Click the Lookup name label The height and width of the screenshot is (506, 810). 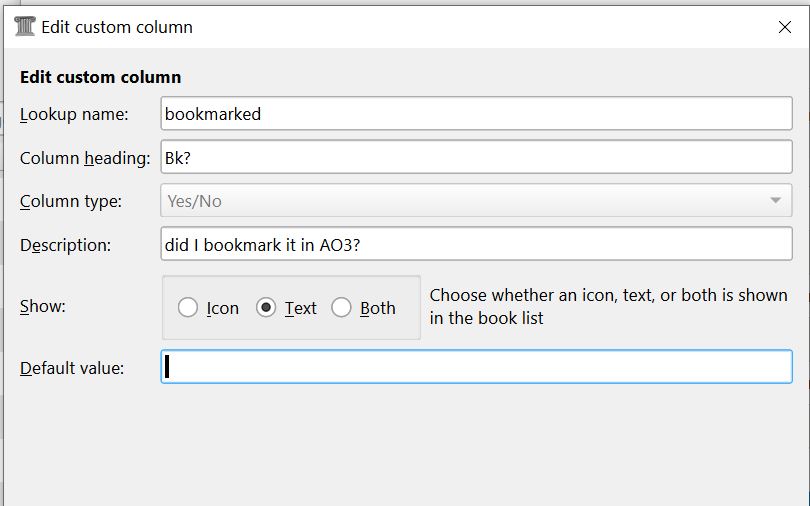74,114
